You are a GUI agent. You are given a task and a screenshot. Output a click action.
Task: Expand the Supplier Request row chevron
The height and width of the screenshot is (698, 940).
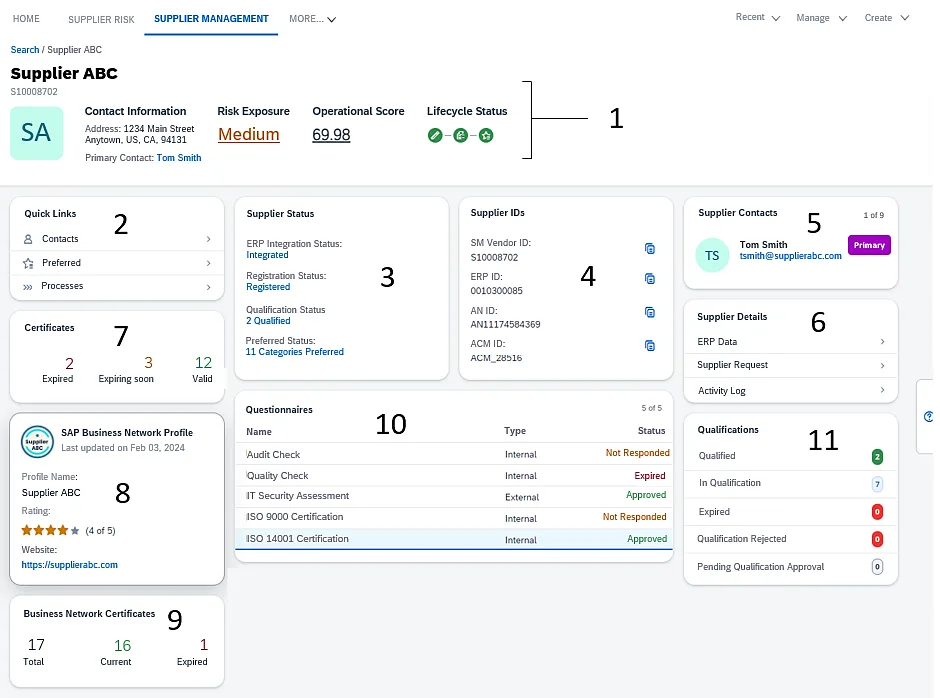882,366
